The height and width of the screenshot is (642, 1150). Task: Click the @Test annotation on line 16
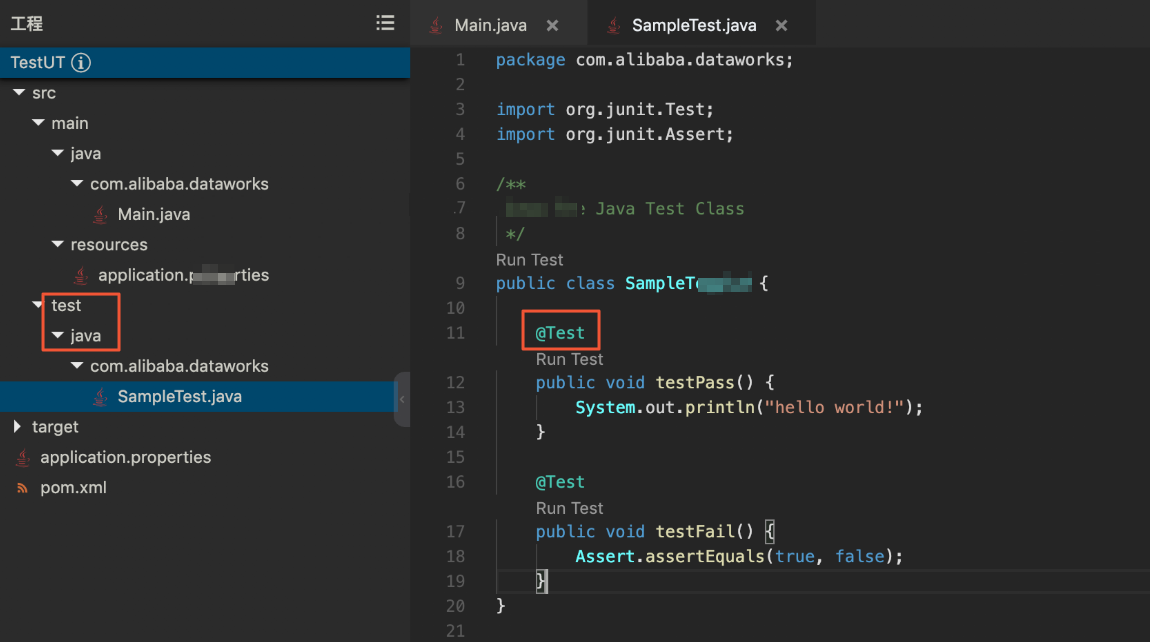[560, 482]
